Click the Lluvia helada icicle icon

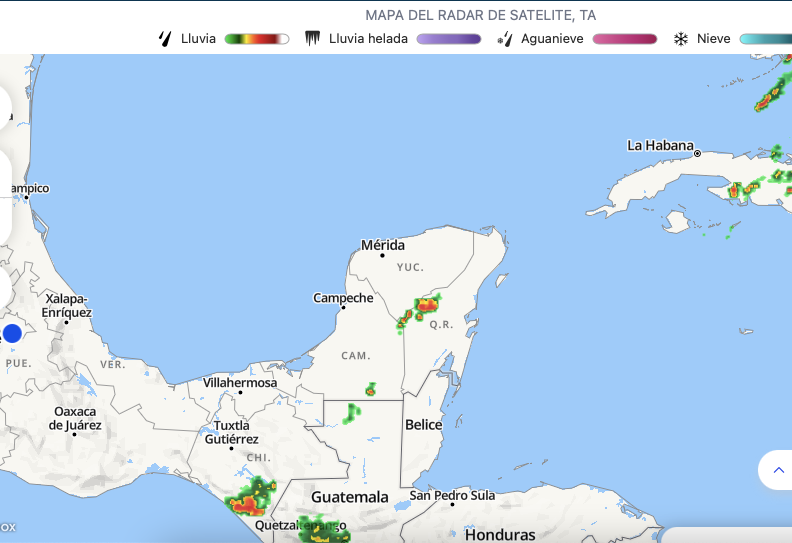[x=313, y=38]
